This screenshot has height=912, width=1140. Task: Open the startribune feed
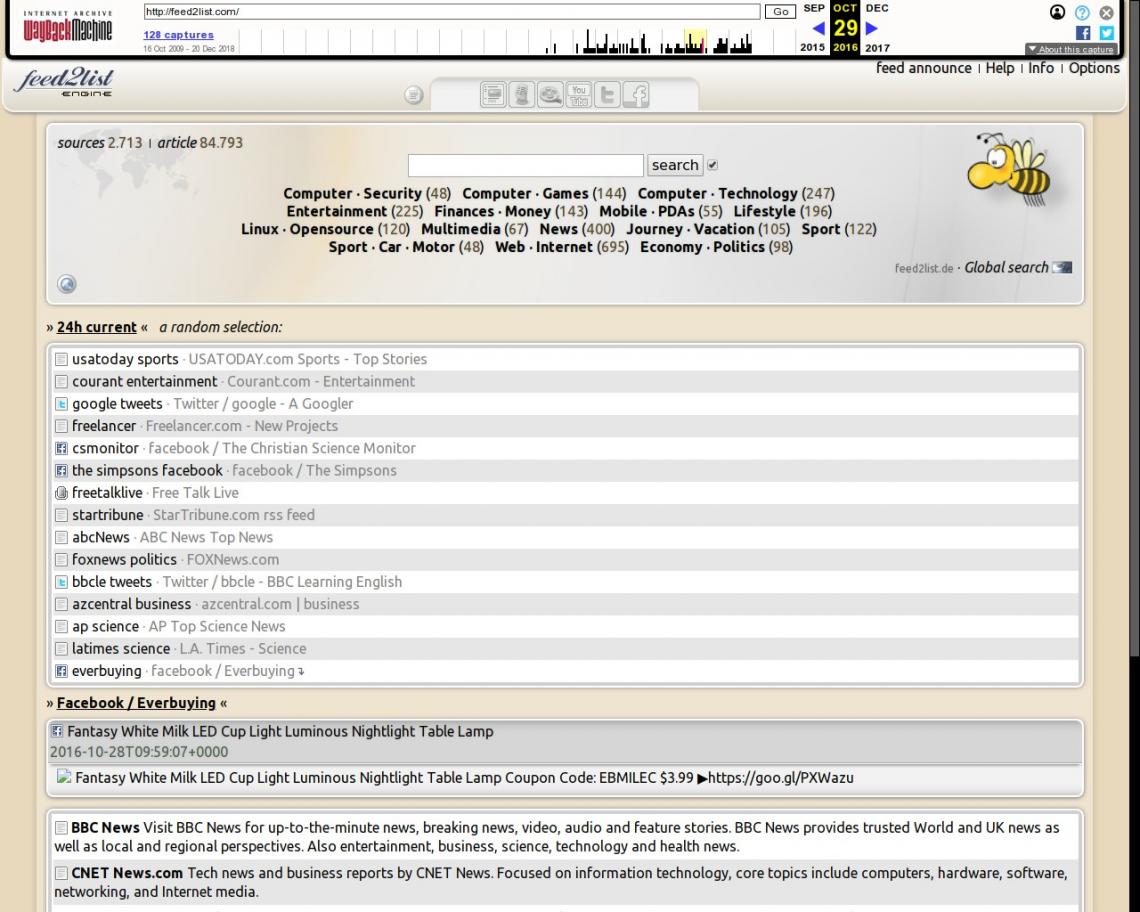point(108,515)
